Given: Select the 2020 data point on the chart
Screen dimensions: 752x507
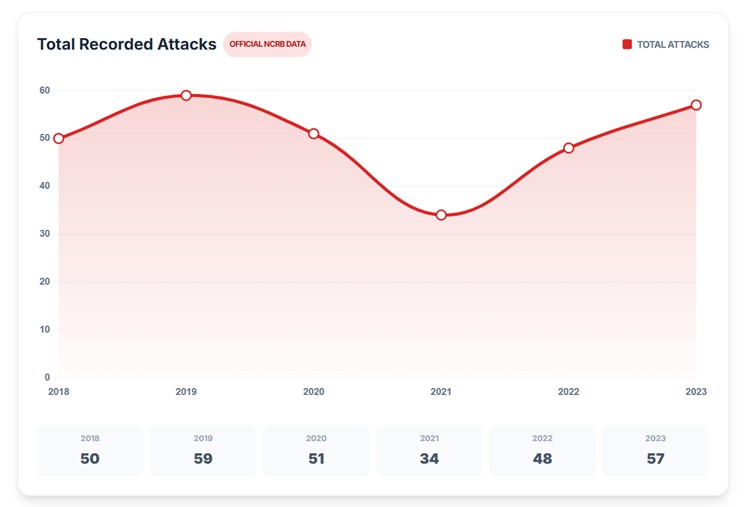Looking at the screenshot, I should click(x=314, y=134).
